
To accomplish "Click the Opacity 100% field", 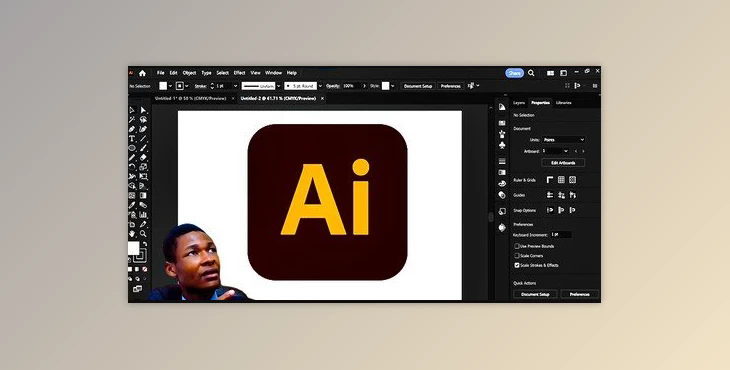I will pos(351,86).
